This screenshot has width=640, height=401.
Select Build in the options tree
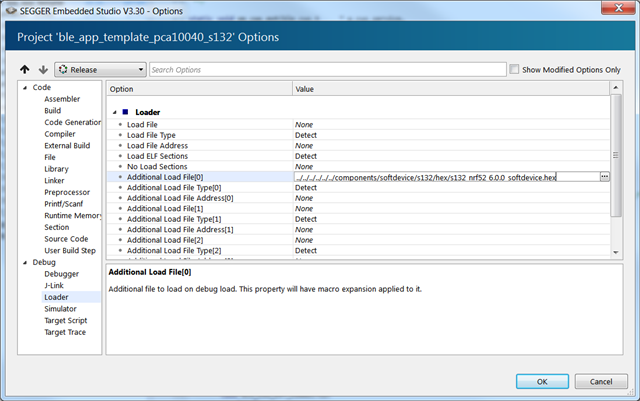click(53, 111)
